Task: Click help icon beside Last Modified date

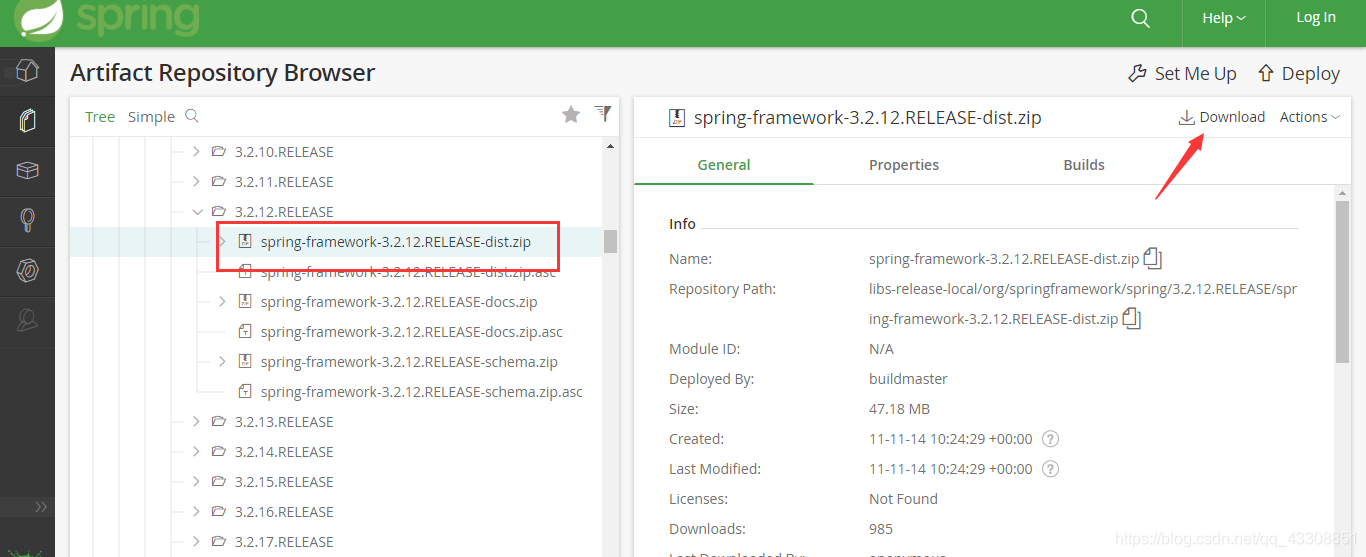Action: [x=1050, y=469]
